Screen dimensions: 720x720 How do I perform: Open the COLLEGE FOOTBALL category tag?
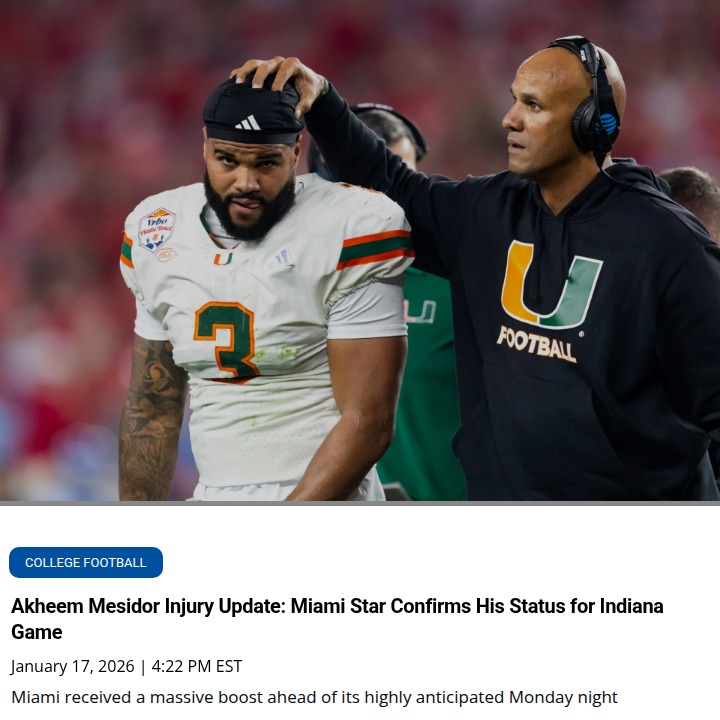[86, 562]
